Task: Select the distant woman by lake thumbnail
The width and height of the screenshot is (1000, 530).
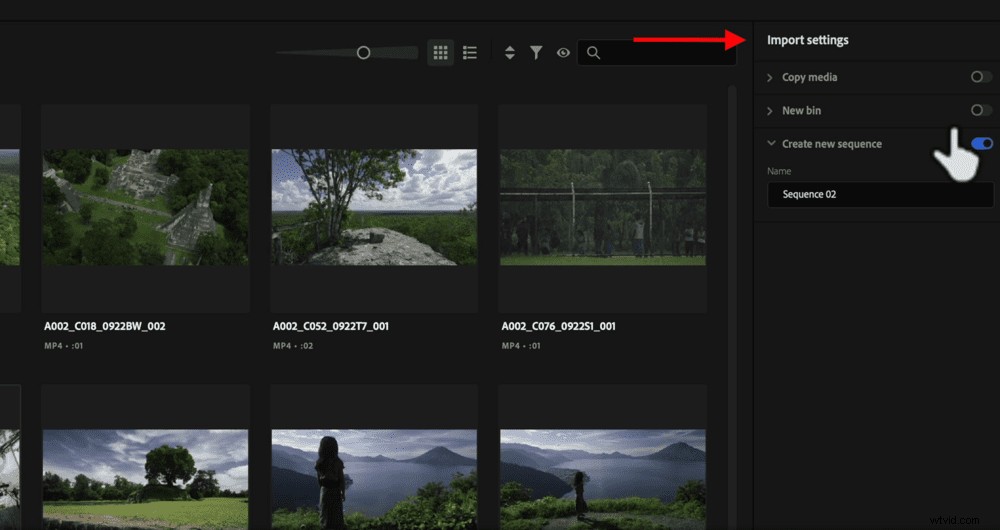Action: (603, 480)
